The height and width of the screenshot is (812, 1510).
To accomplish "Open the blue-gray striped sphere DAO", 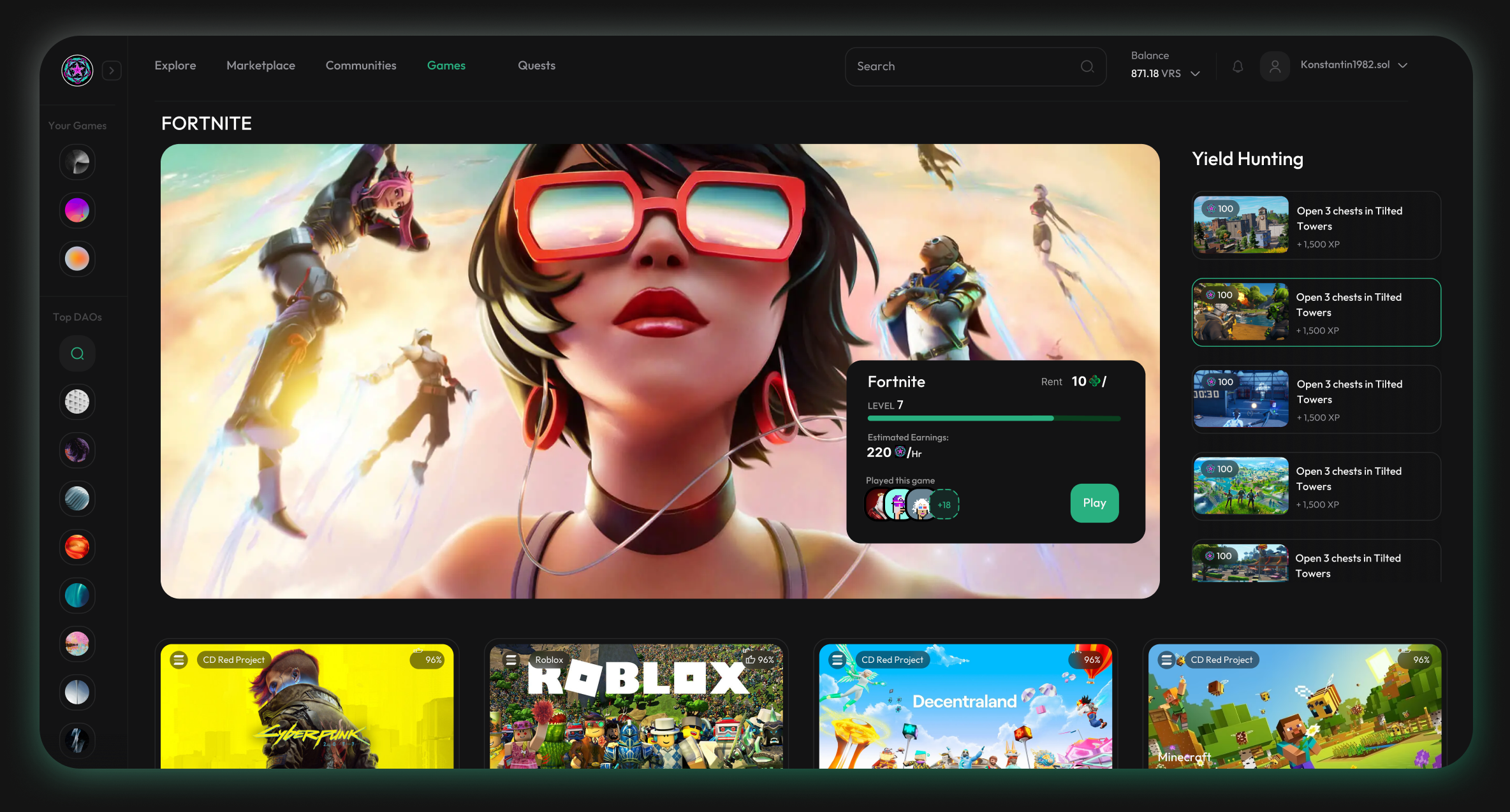I will tap(77, 498).
